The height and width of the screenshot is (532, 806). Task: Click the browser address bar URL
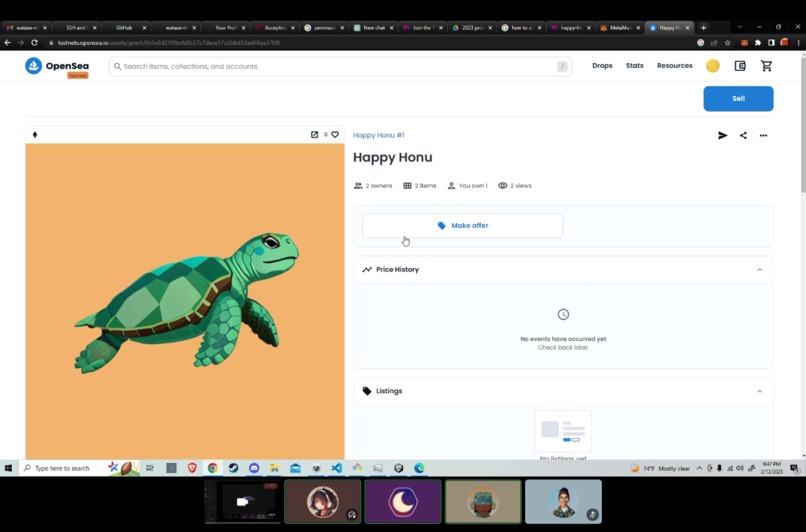pyautogui.click(x=169, y=43)
